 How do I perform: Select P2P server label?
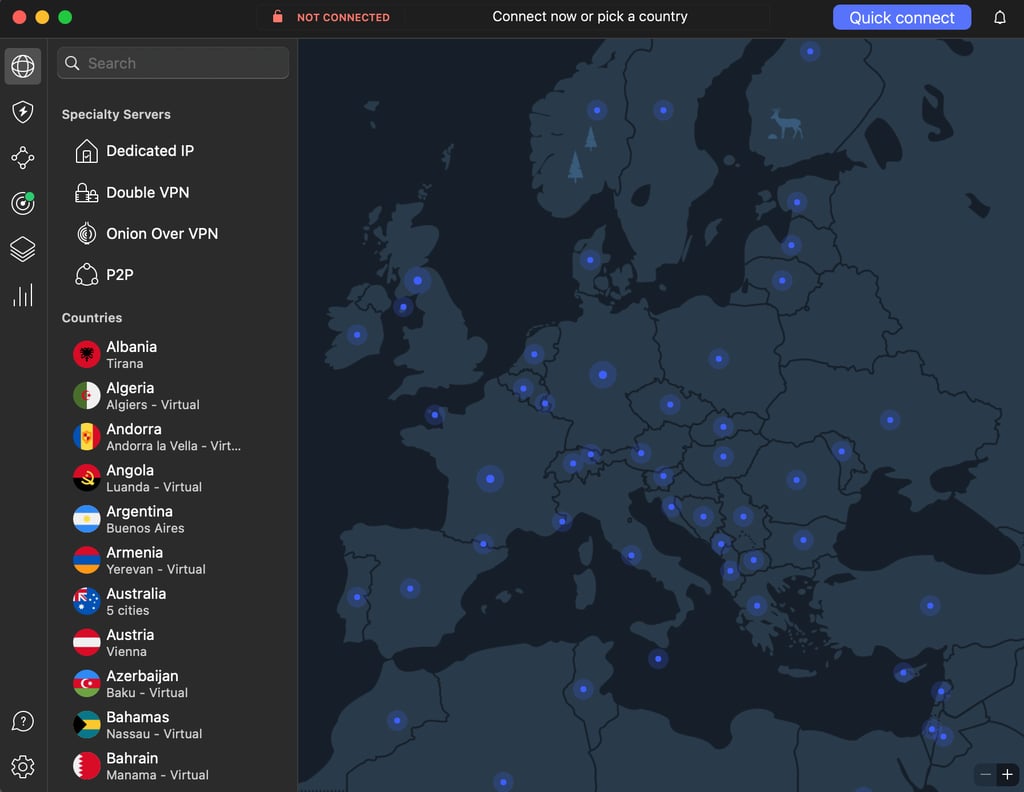pos(120,275)
